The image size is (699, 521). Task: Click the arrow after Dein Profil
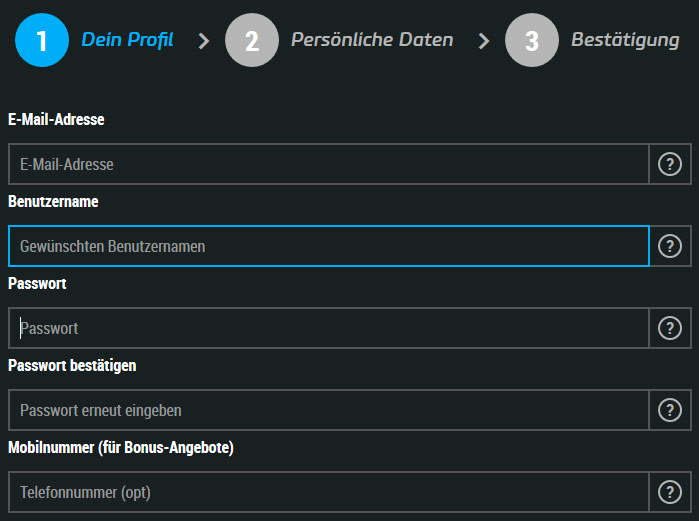pyautogui.click(x=204, y=41)
